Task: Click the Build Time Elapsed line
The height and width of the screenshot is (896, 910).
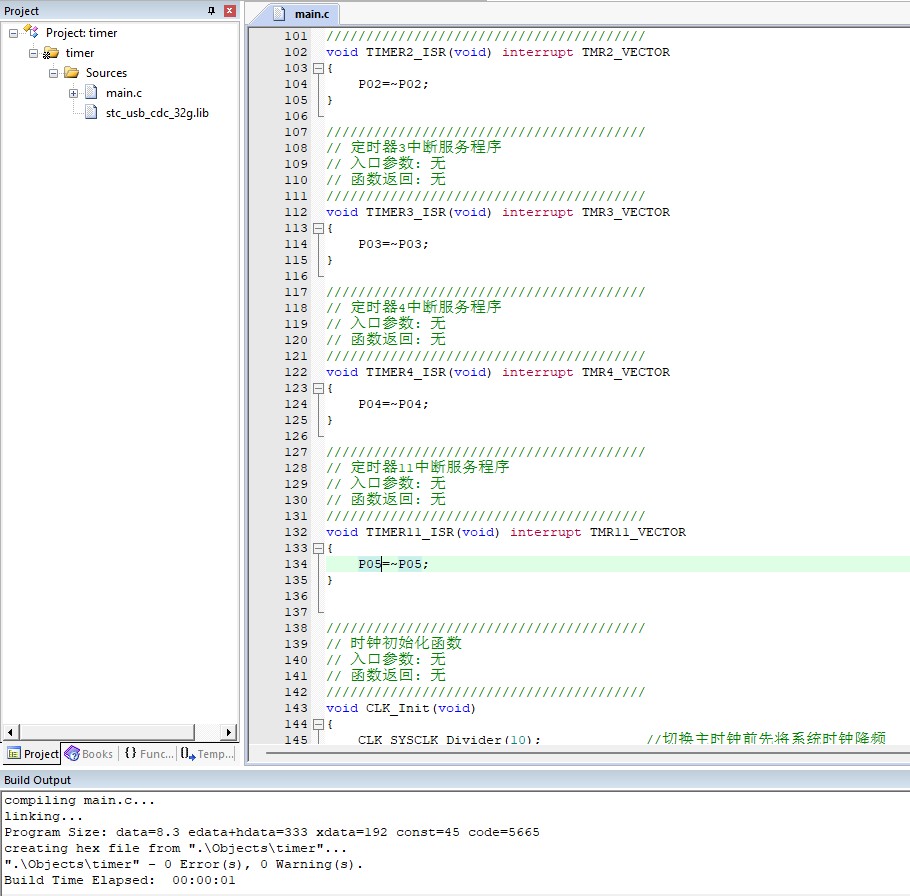Action: click(x=120, y=880)
